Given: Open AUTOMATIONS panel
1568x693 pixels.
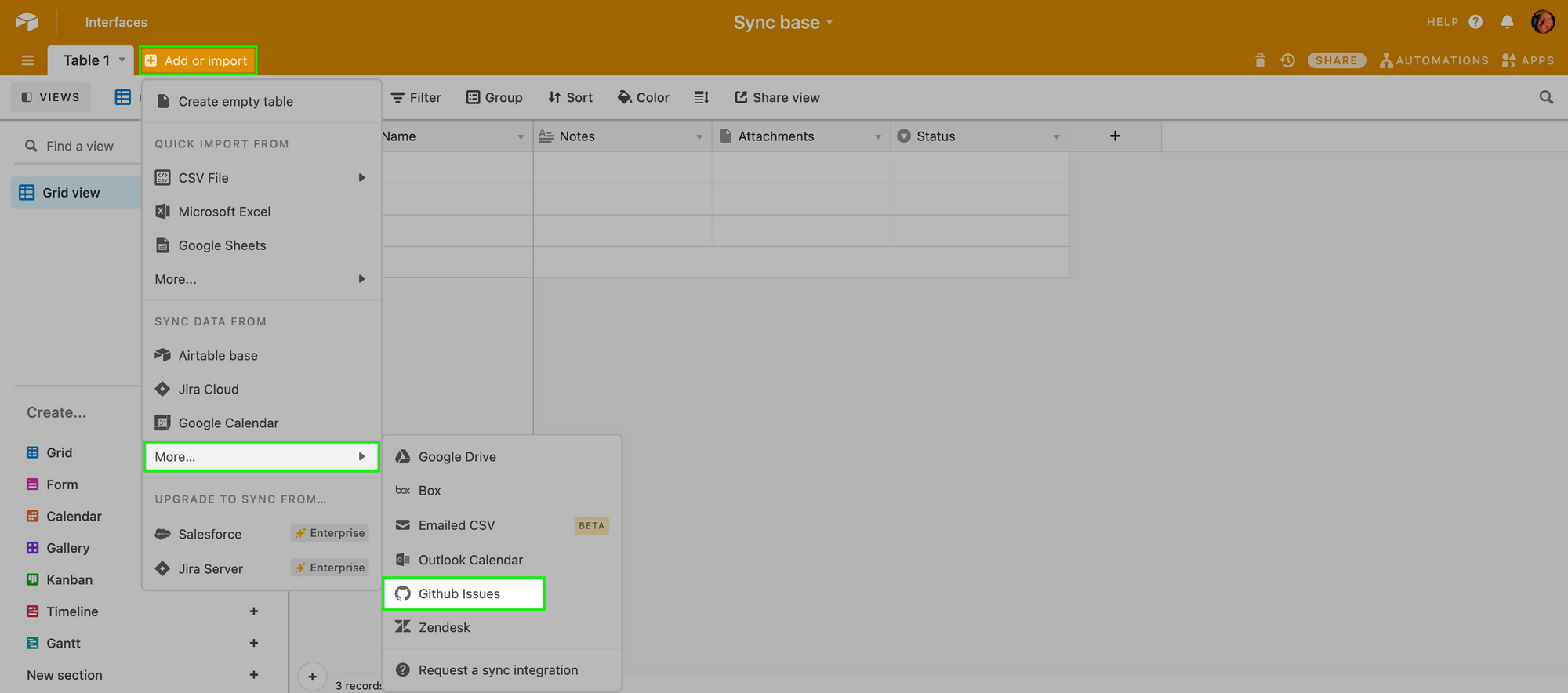Looking at the screenshot, I should click(1434, 60).
